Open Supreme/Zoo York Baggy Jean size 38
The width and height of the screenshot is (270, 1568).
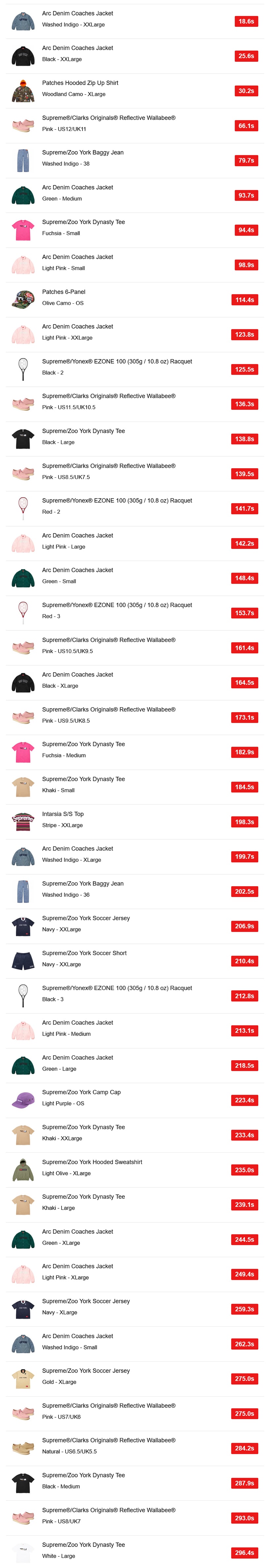click(x=135, y=160)
